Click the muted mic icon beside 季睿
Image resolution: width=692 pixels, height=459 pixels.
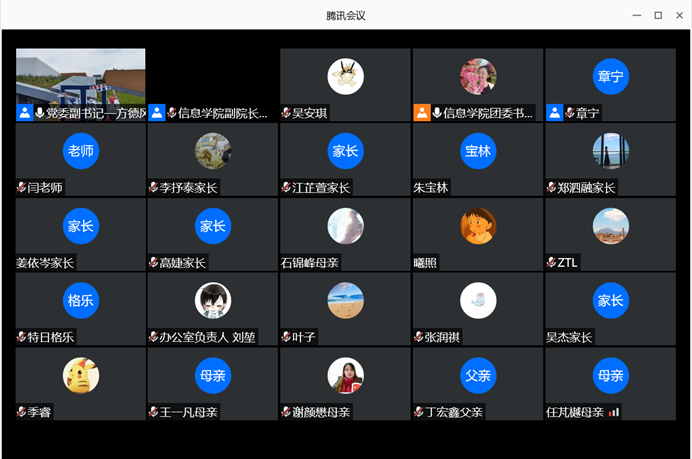click(x=21, y=412)
